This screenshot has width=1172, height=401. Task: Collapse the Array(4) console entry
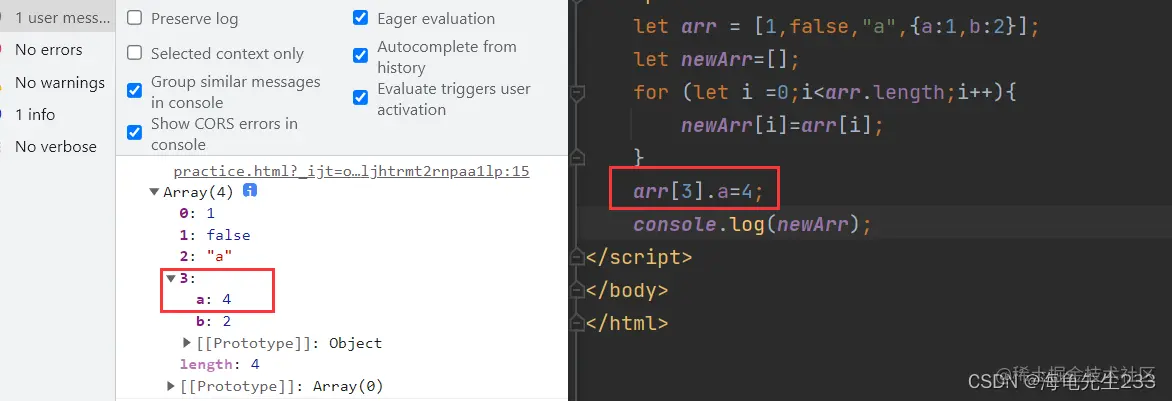[x=155, y=192]
